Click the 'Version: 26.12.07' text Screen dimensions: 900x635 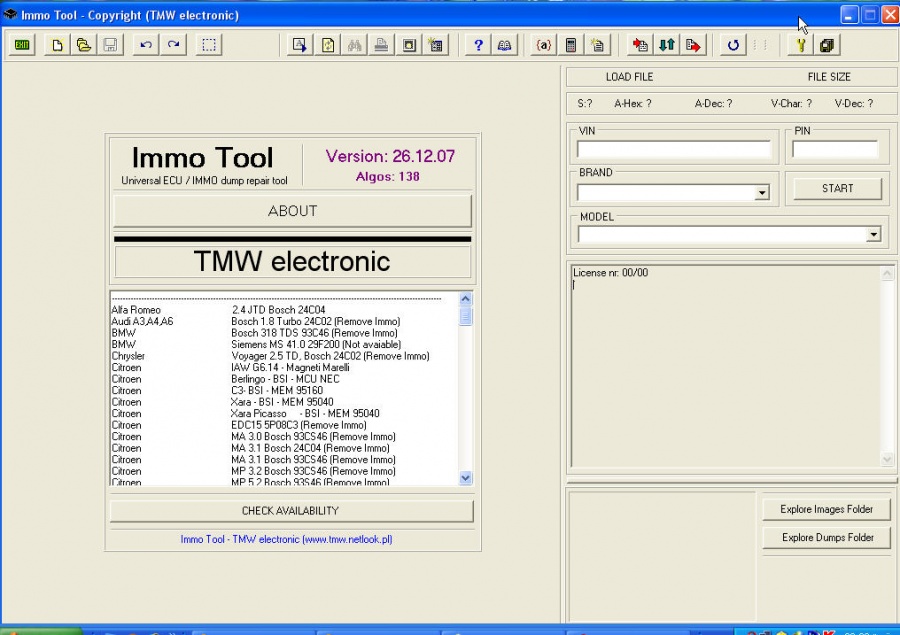click(390, 156)
